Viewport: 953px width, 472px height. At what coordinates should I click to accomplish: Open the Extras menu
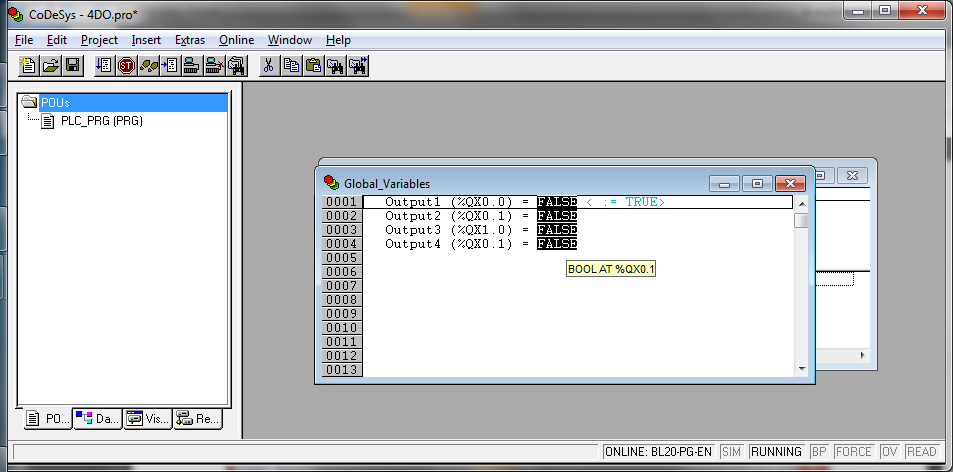(x=190, y=40)
